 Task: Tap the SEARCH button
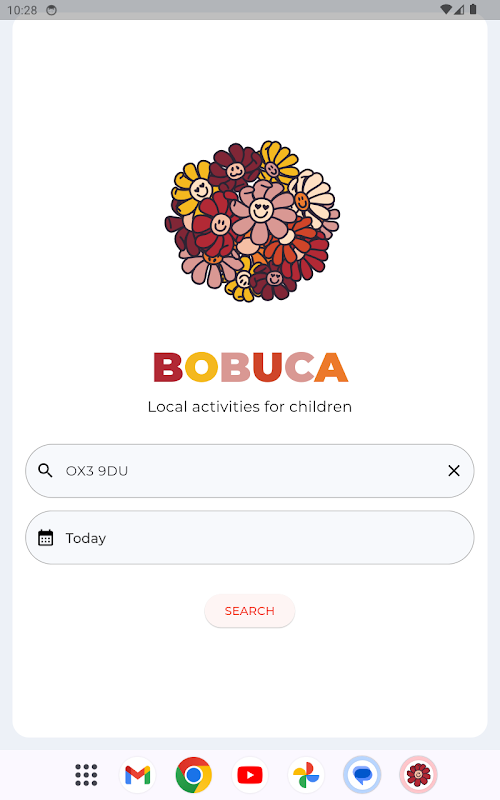[x=249, y=611]
